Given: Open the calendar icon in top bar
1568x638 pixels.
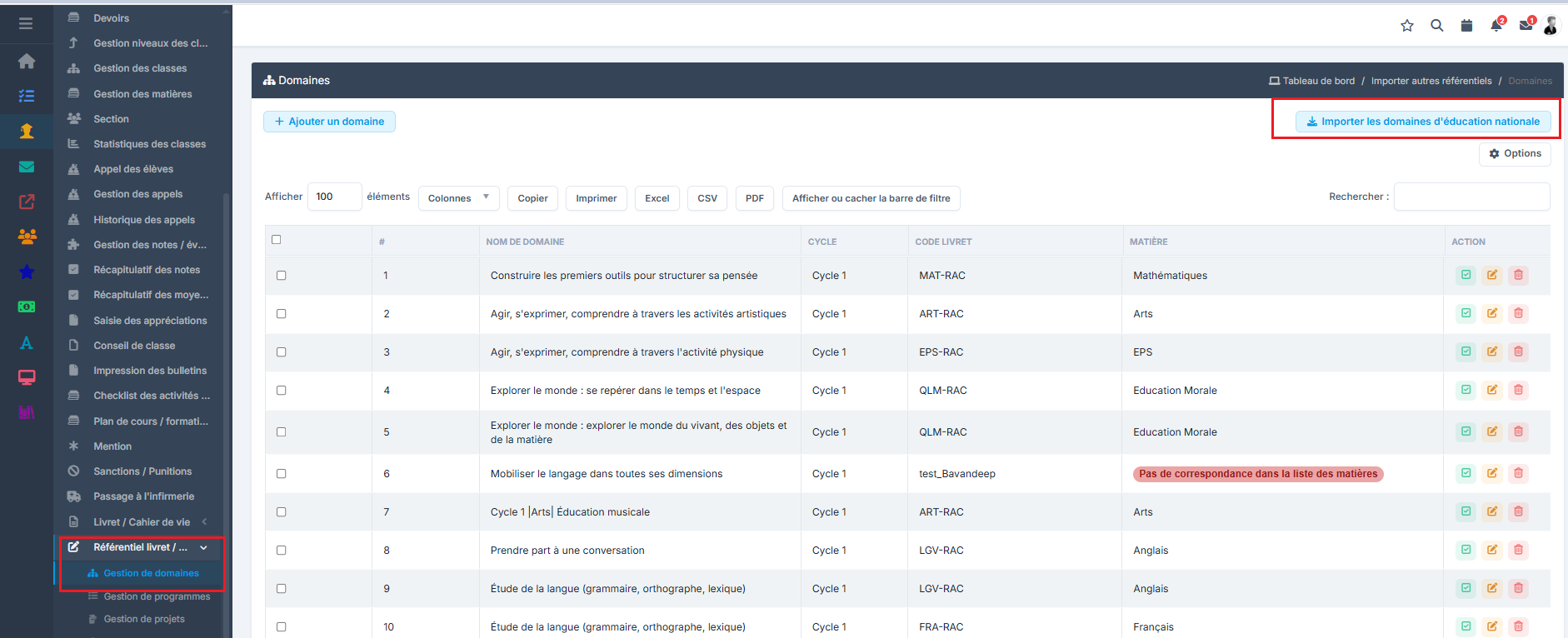Looking at the screenshot, I should [x=1466, y=26].
